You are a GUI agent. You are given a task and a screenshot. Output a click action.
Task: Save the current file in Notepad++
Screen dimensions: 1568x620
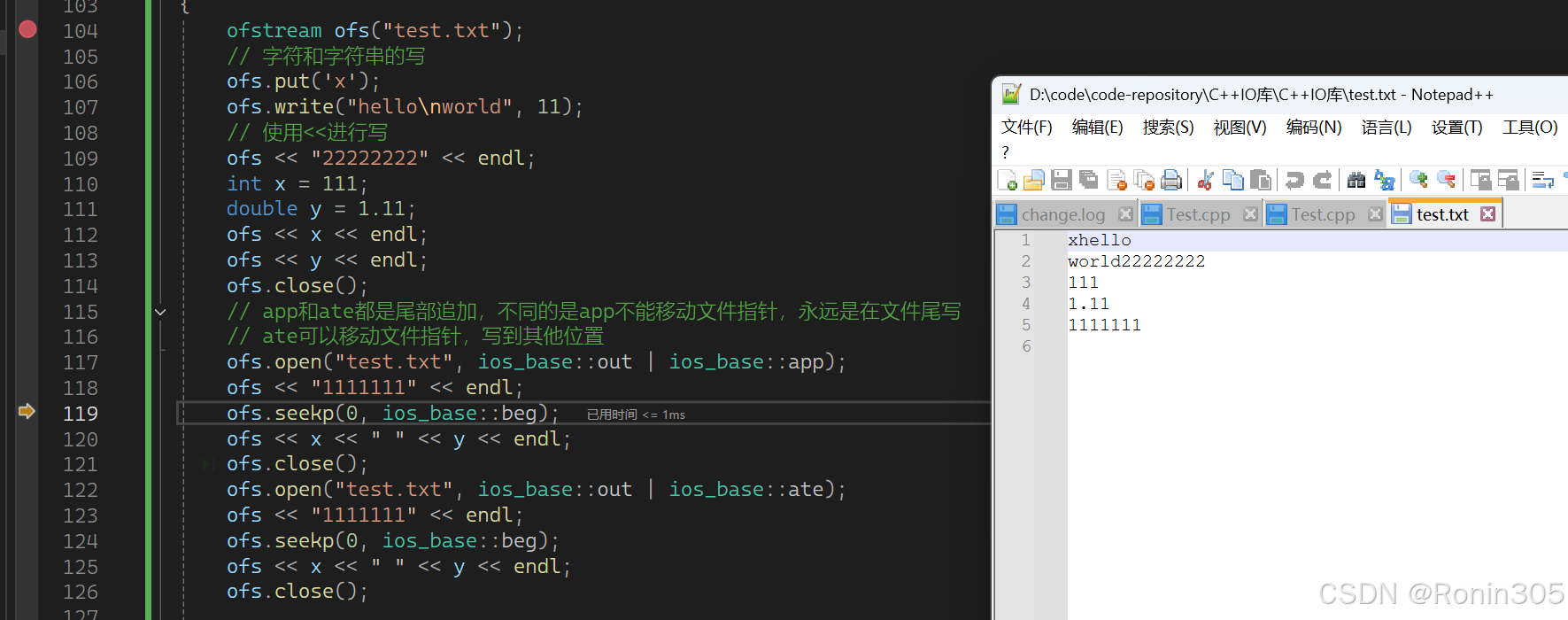1062,181
